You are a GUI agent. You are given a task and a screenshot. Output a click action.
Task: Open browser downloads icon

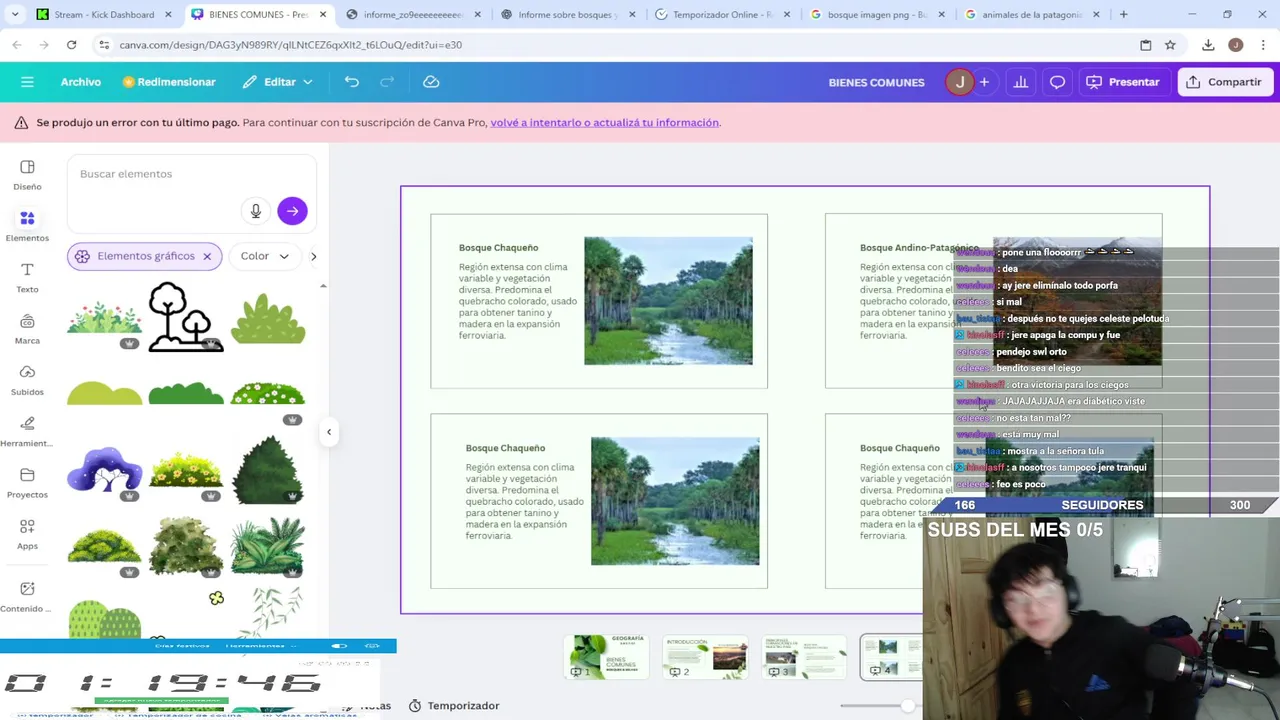(1208, 45)
